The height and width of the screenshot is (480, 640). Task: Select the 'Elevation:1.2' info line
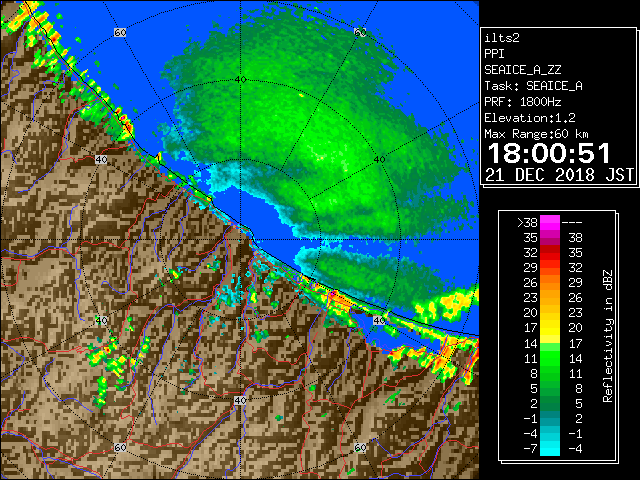pyautogui.click(x=530, y=118)
